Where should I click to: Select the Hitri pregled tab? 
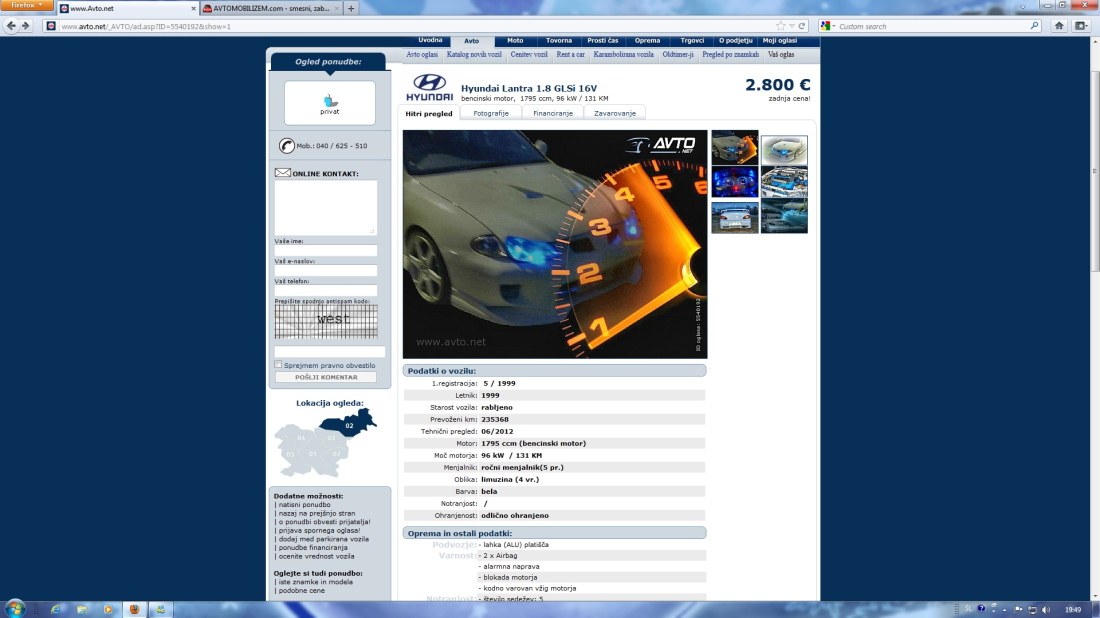[x=429, y=113]
